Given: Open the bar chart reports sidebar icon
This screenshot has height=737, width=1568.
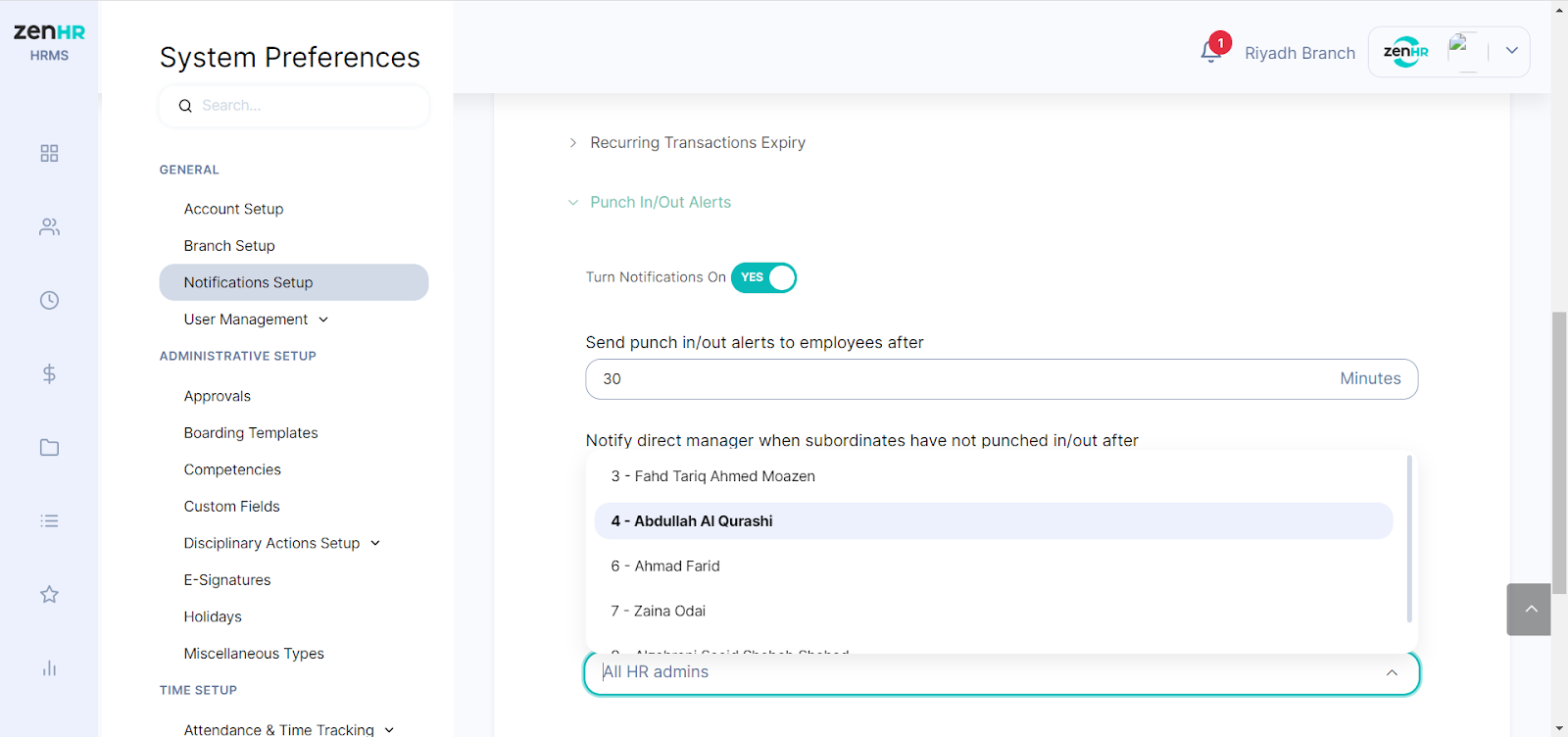Looking at the screenshot, I should [49, 668].
